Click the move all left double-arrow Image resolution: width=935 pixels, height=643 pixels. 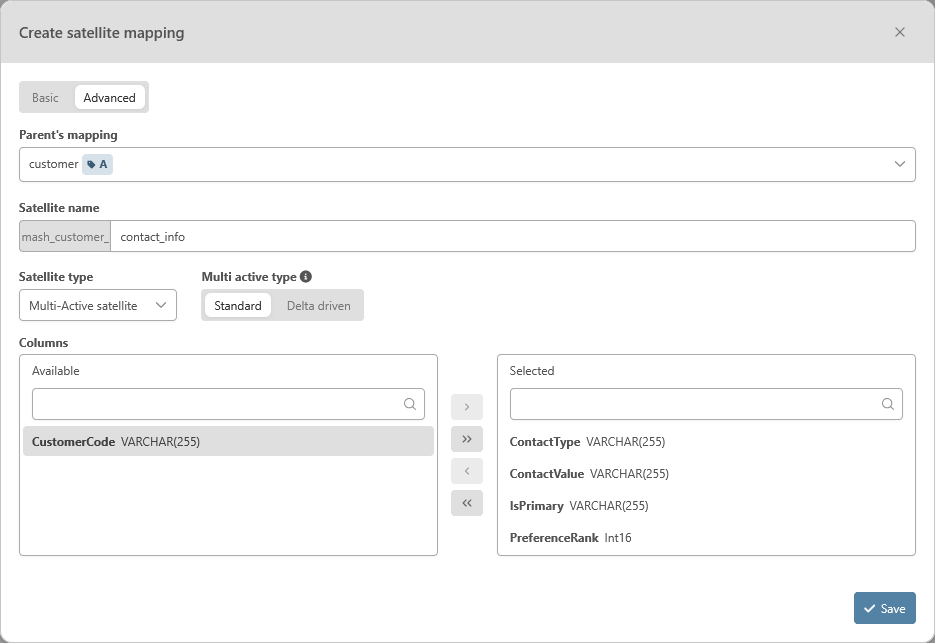pos(467,503)
